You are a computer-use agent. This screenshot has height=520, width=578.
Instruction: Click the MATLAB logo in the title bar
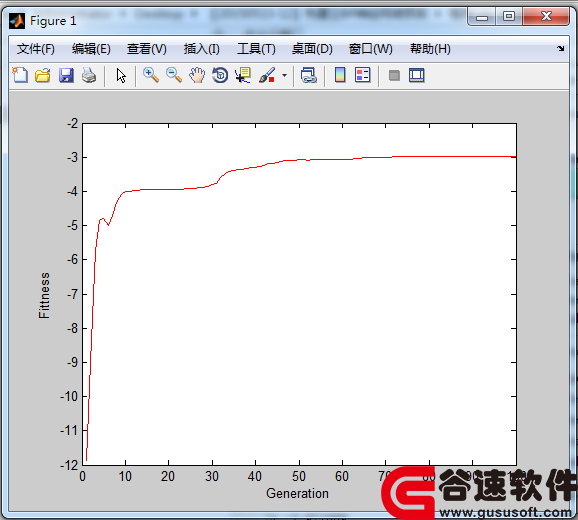click(x=17, y=21)
